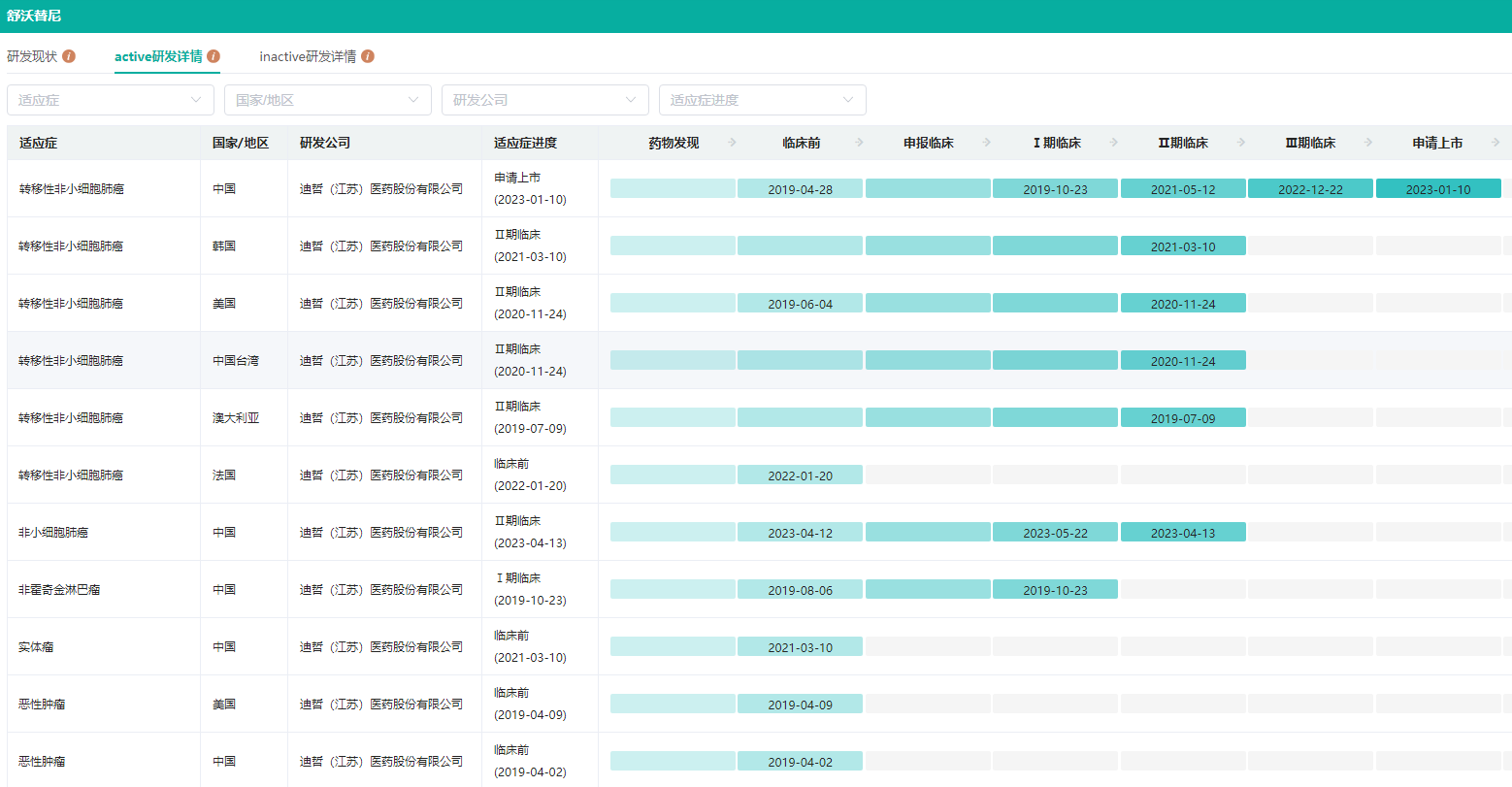Viewport: 1512px width, 787px height.
Task: Click arrow icon after Ⅰ期临床 column header
Action: (1114, 143)
